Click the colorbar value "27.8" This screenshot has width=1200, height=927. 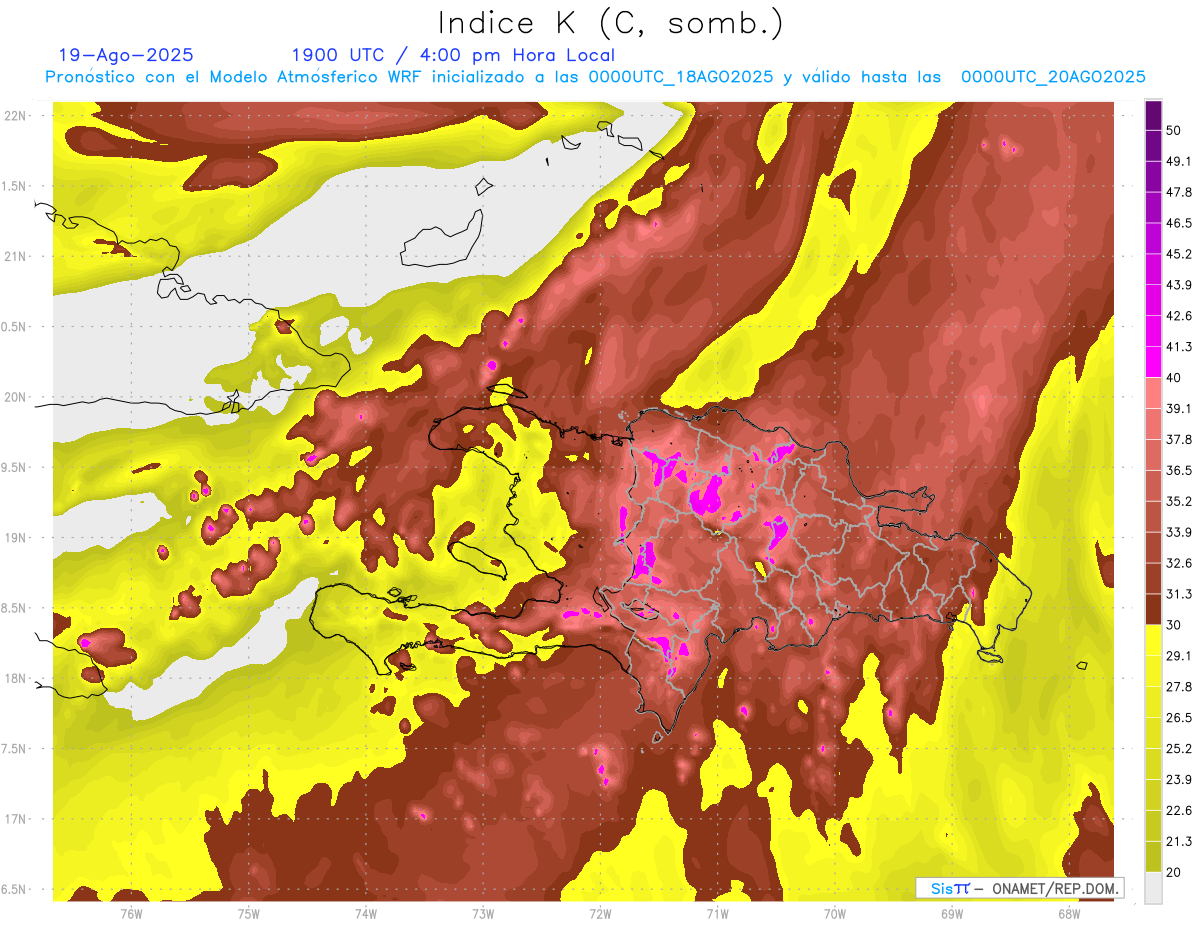1179,687
